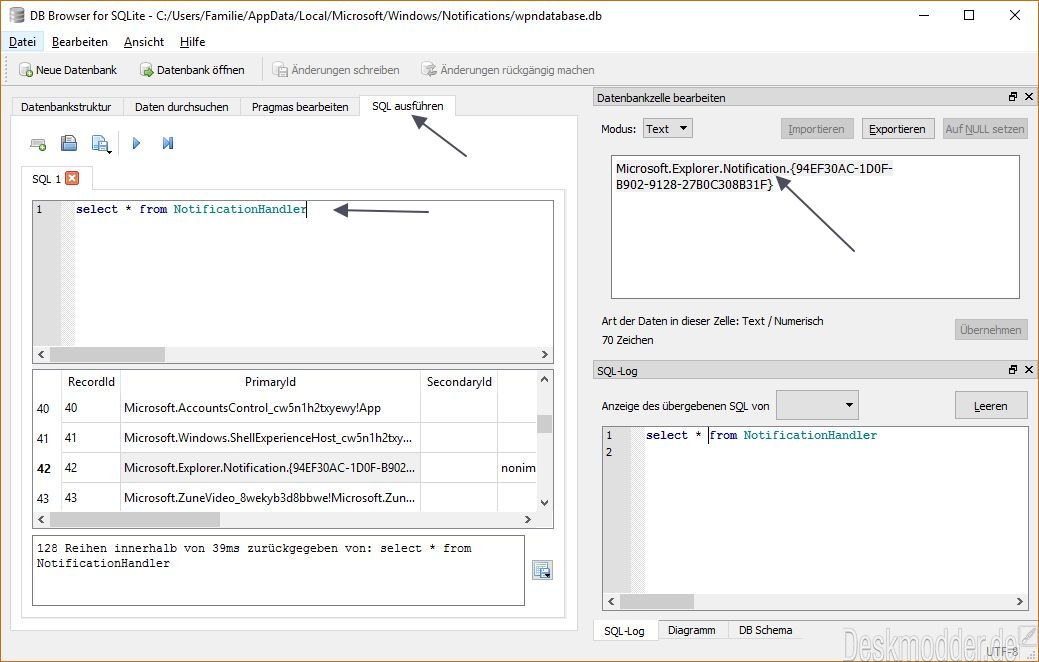Click the PrimaryId column header
The width and height of the screenshot is (1039, 662).
270,382
